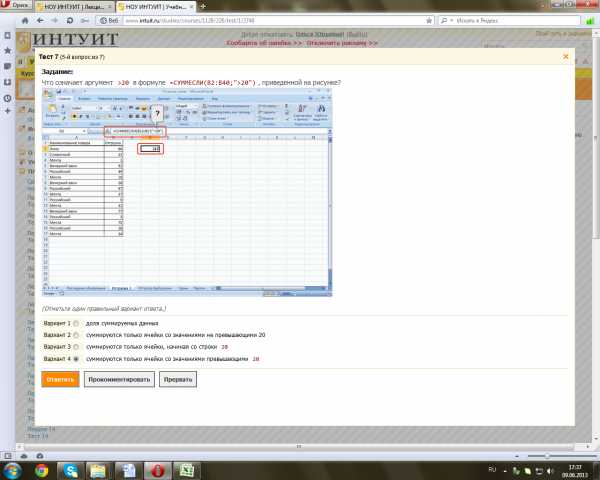This screenshot has height=480, width=600.
Task: Click the text суммируются только ячейки, начиная со строки 20
Action: coord(157,347)
